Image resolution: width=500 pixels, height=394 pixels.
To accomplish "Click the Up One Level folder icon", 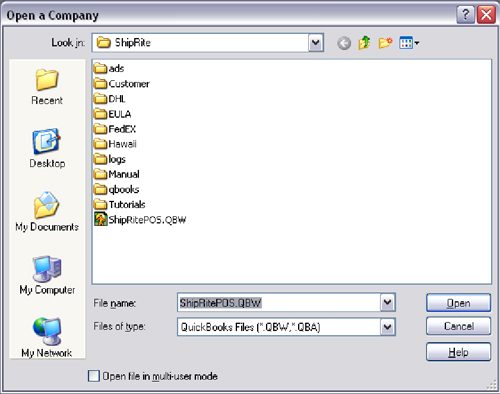I will [x=364, y=43].
